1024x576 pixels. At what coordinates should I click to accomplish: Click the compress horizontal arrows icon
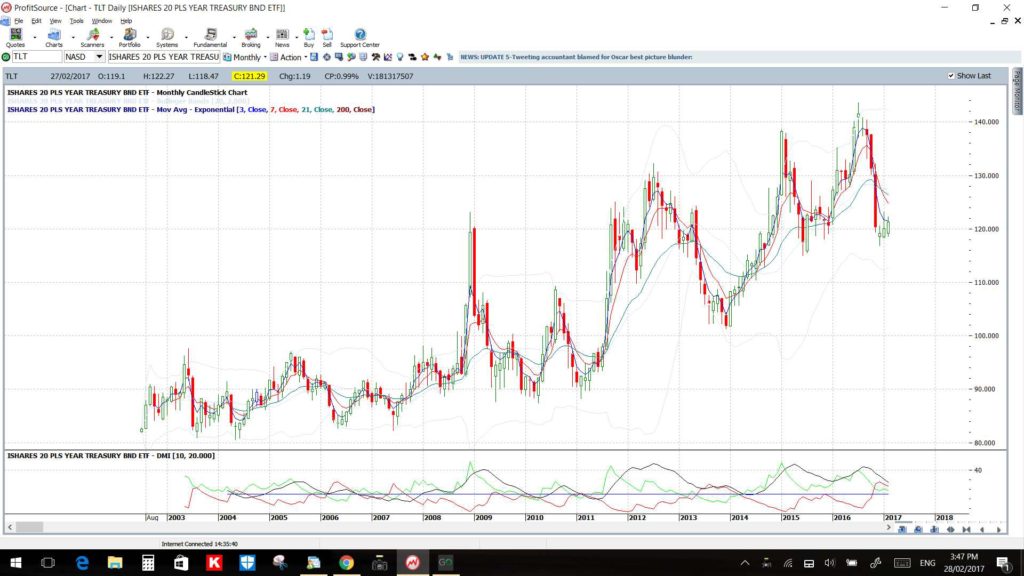(966, 530)
